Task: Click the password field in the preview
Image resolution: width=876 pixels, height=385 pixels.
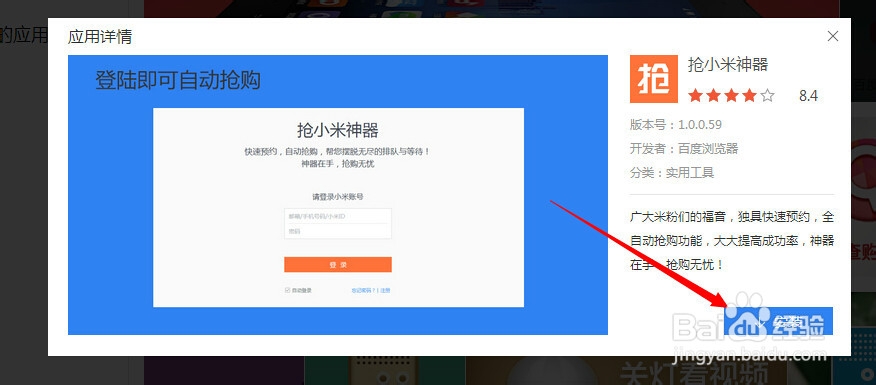Action: click(x=338, y=231)
